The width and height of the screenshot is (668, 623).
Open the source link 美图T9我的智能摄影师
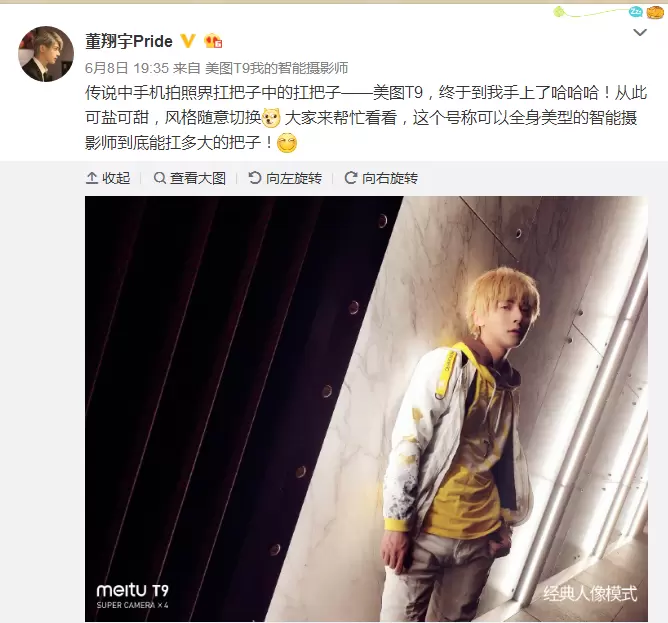(276, 68)
